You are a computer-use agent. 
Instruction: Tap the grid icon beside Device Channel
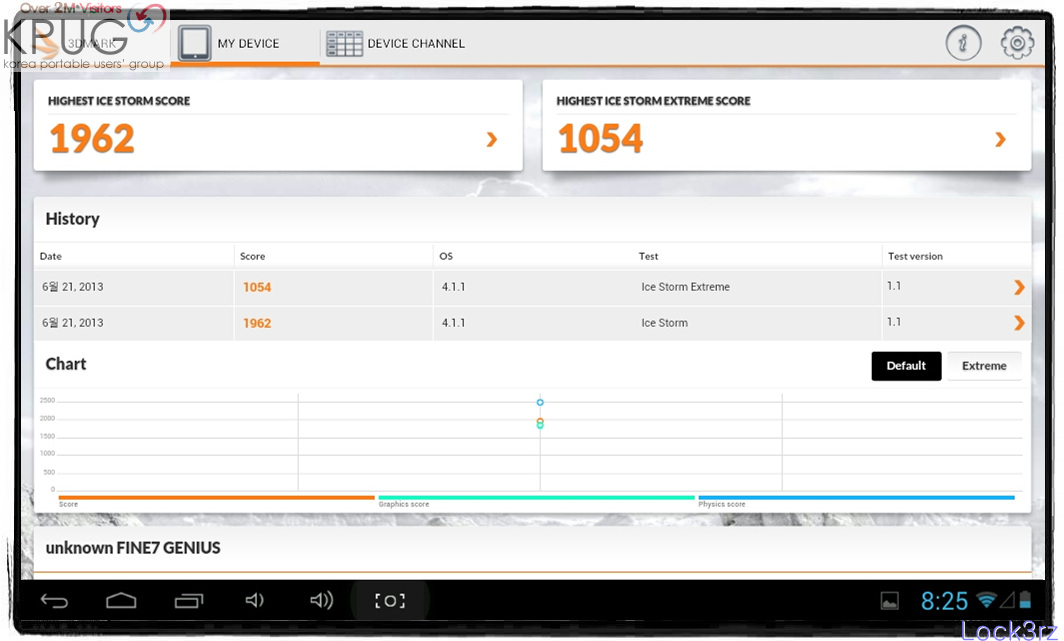[344, 43]
